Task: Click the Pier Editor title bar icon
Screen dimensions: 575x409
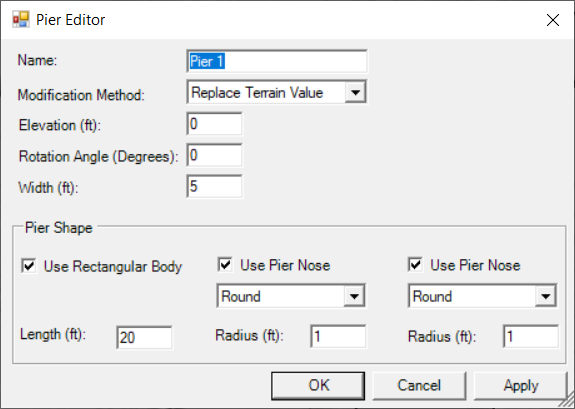Action: [21, 19]
